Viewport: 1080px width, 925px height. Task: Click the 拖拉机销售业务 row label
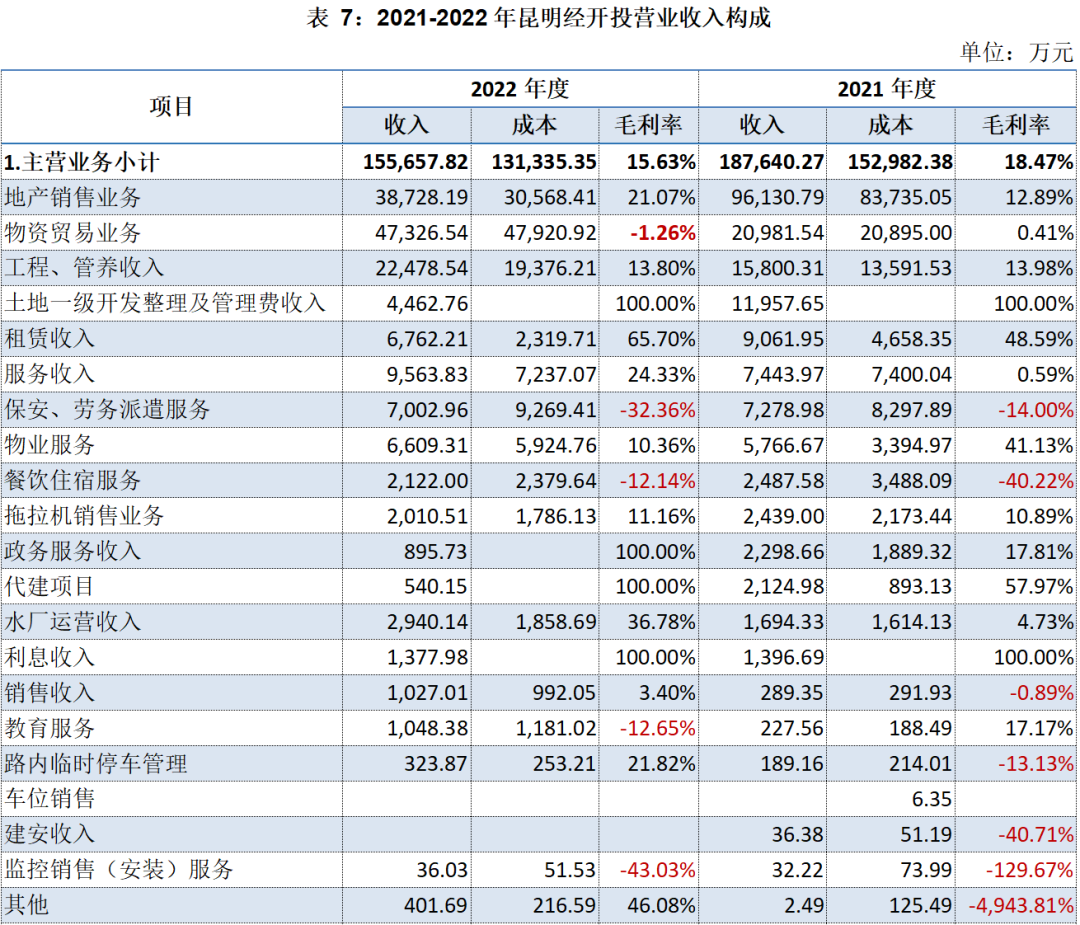pyautogui.click(x=85, y=516)
